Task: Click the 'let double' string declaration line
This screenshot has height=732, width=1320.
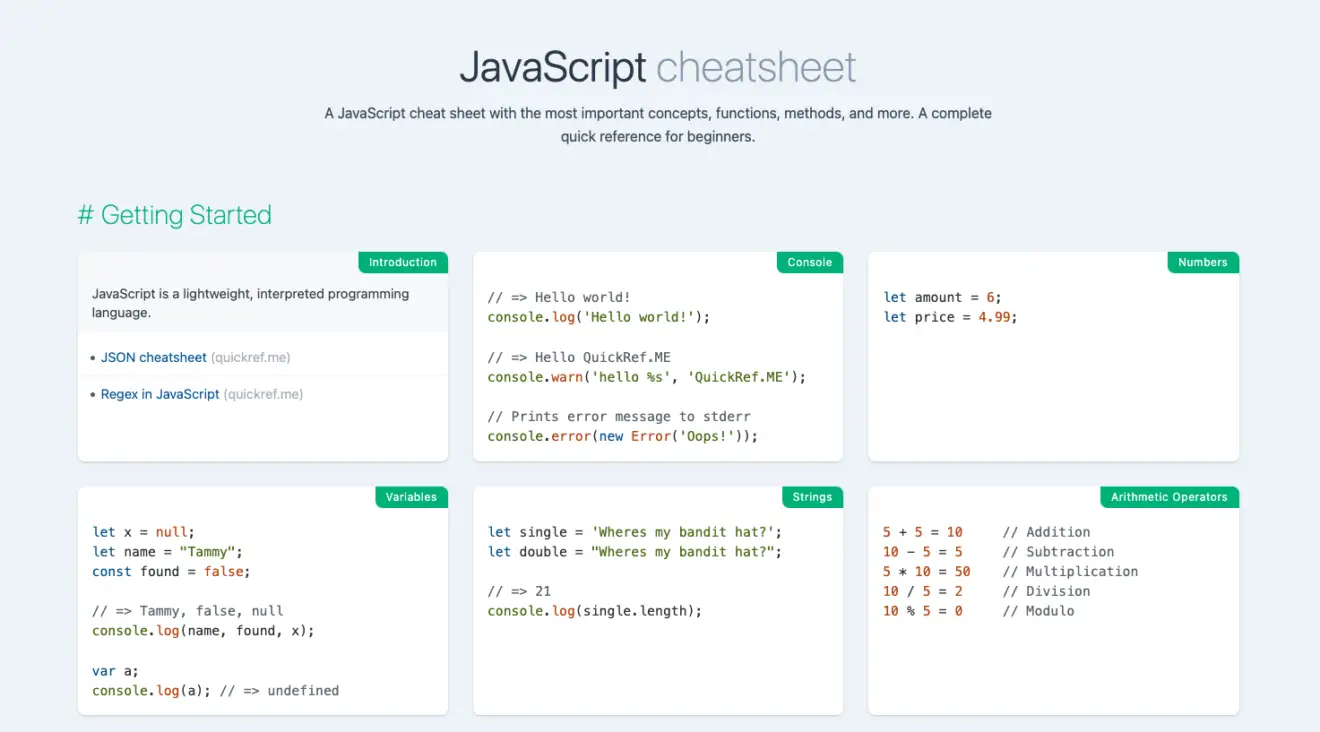Action: [x=634, y=552]
